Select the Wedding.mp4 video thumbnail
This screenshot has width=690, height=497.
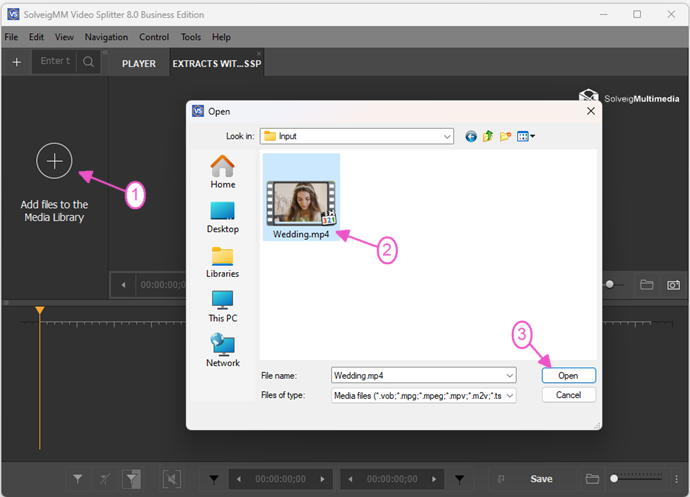point(301,197)
